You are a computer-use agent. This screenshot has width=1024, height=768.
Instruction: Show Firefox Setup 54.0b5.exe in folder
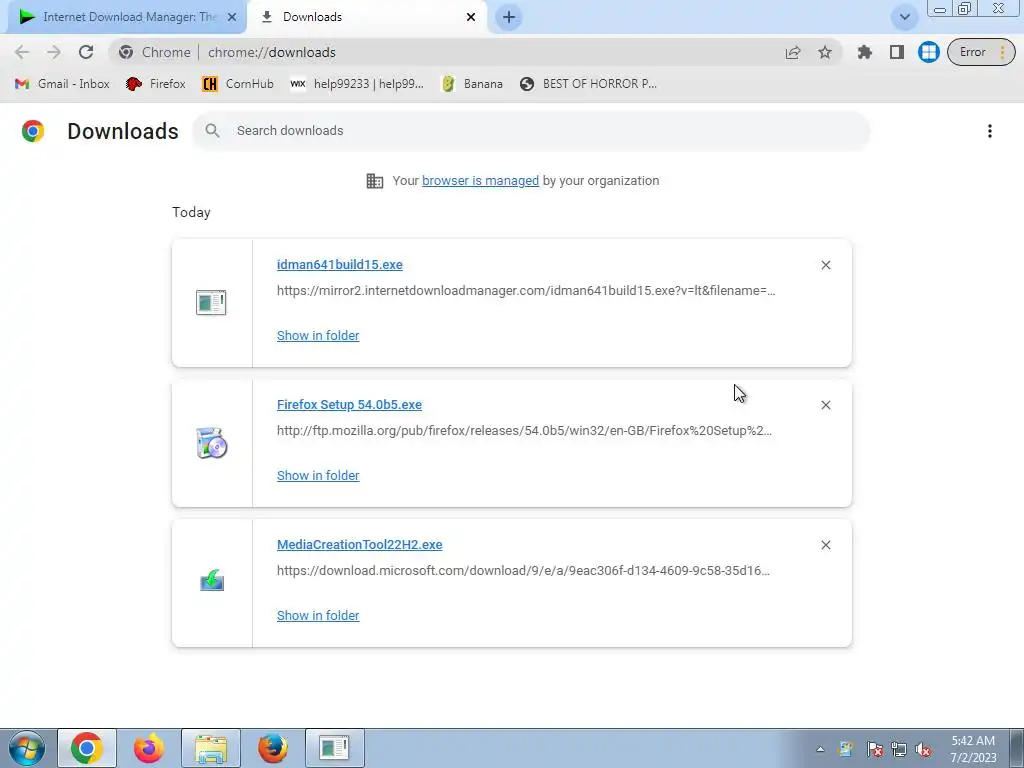click(x=318, y=476)
